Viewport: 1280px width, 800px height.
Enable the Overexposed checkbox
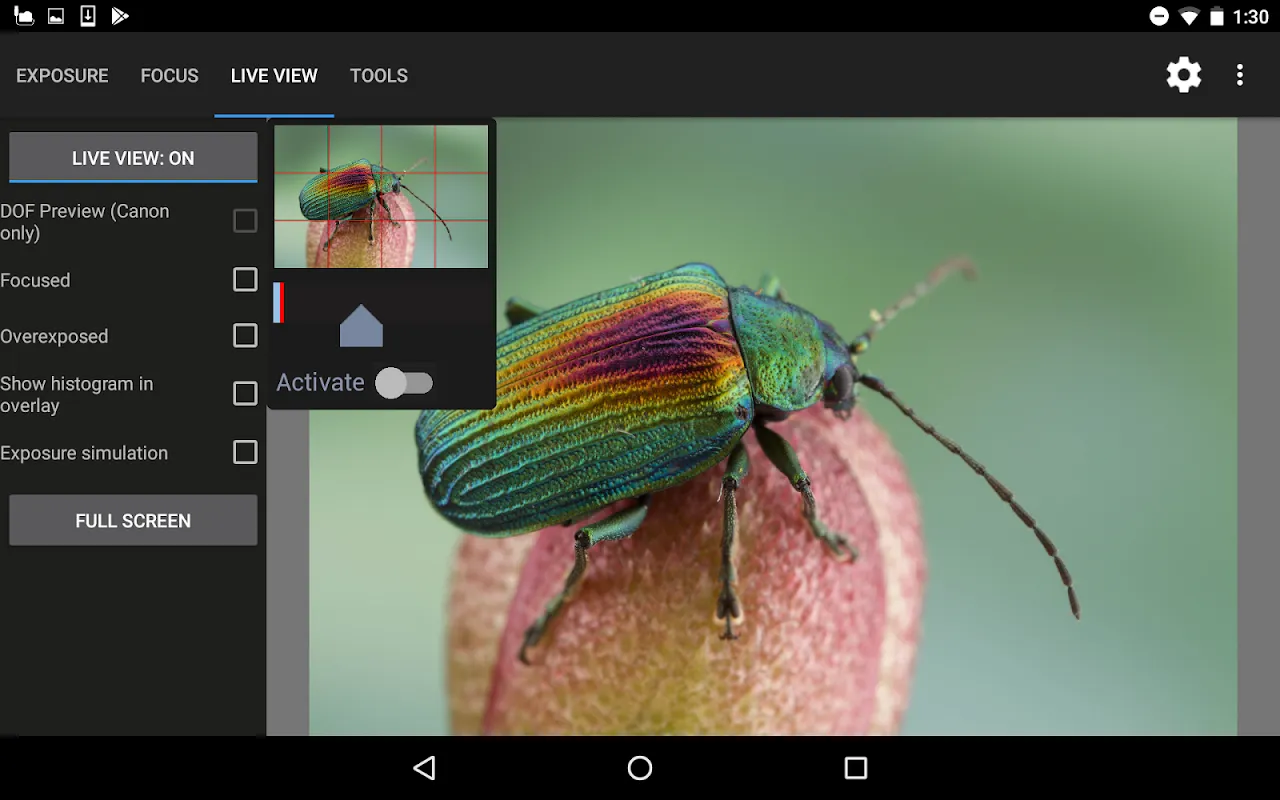[245, 336]
